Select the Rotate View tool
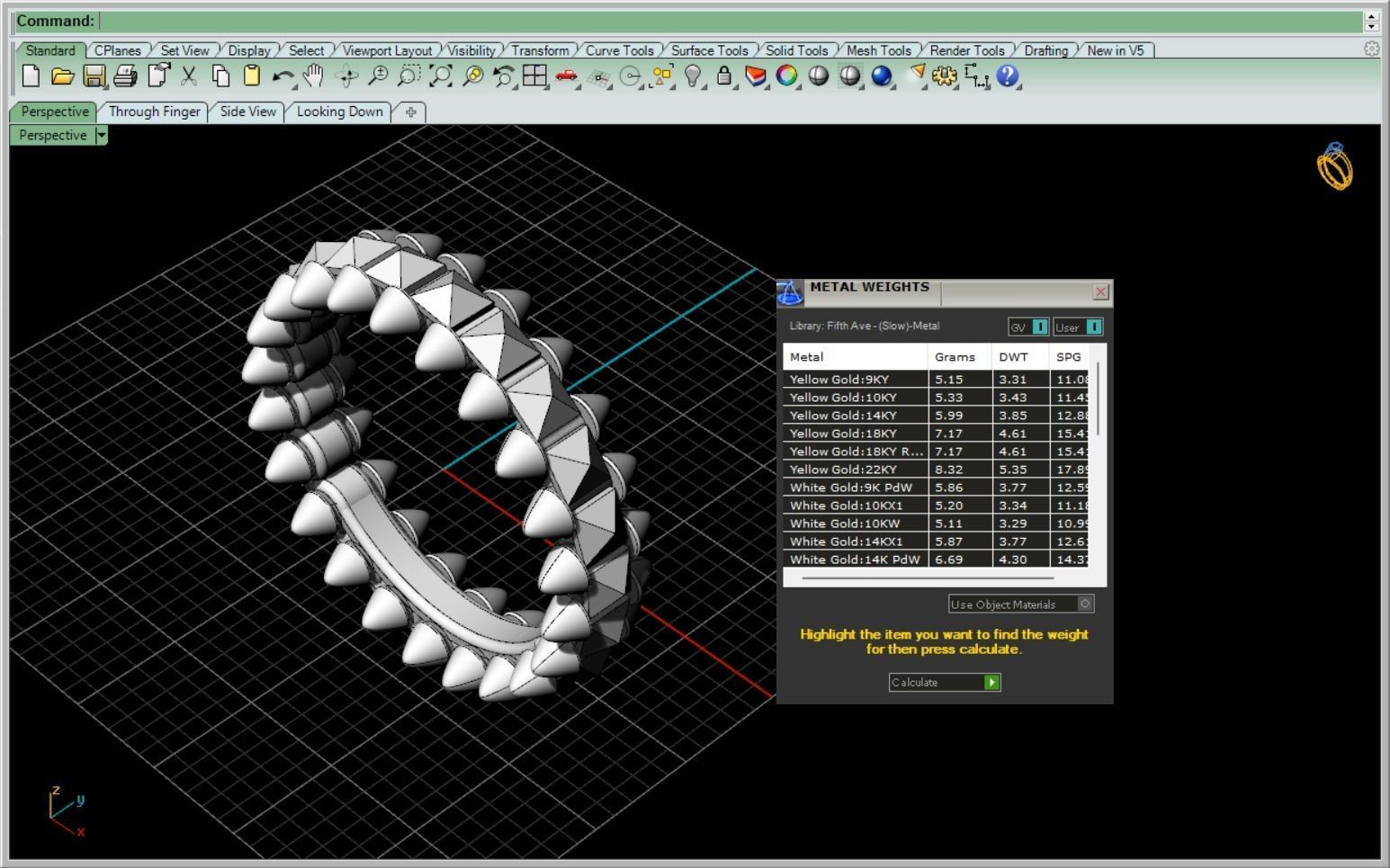 pyautogui.click(x=346, y=76)
